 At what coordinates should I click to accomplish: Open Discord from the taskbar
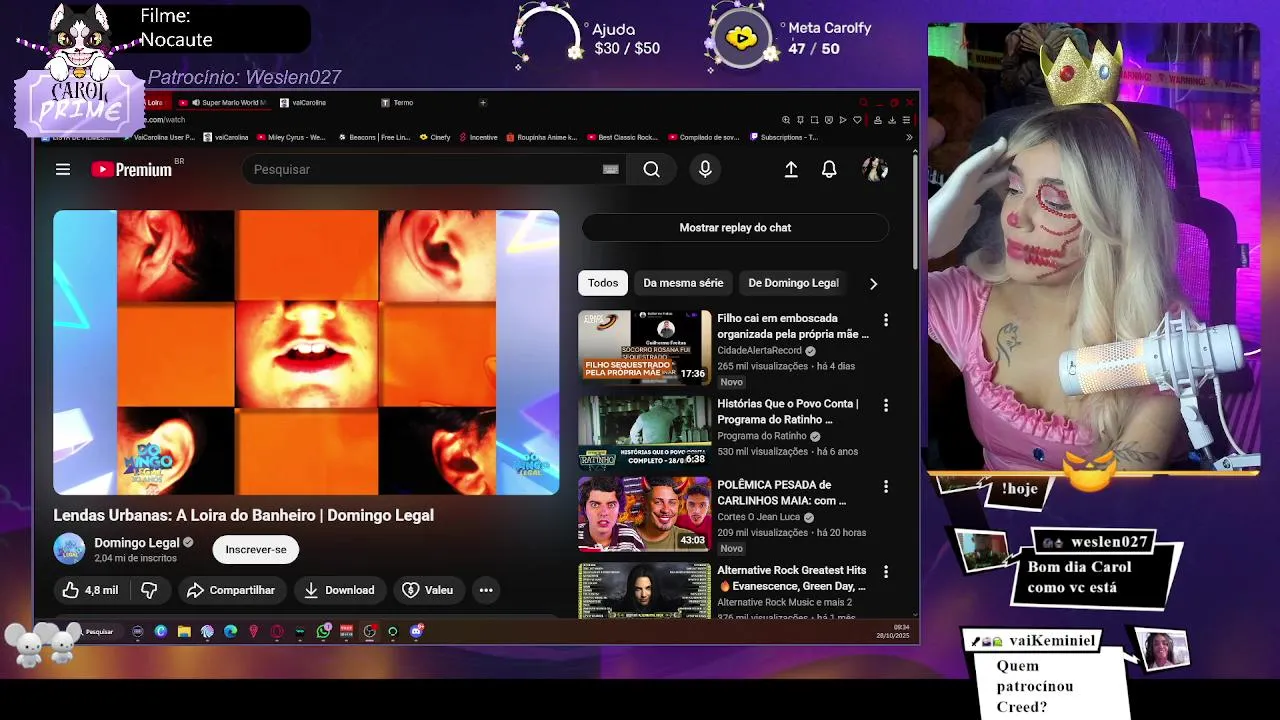pos(416,631)
